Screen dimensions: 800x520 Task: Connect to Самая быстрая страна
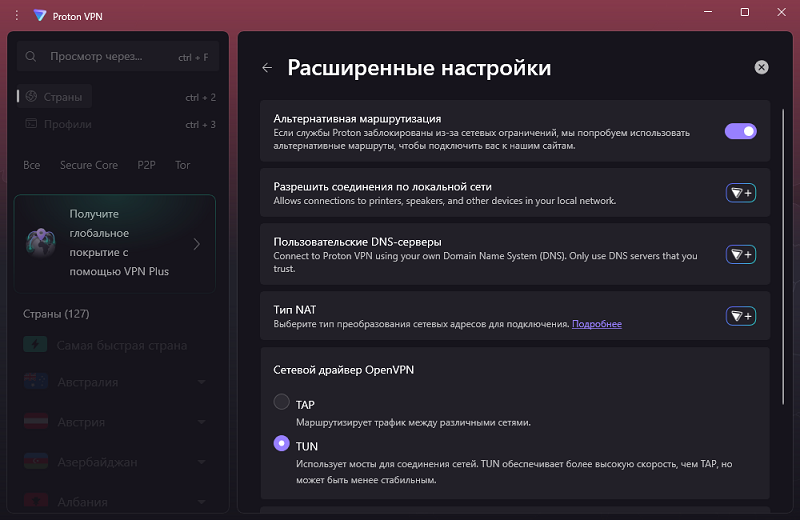(120, 345)
